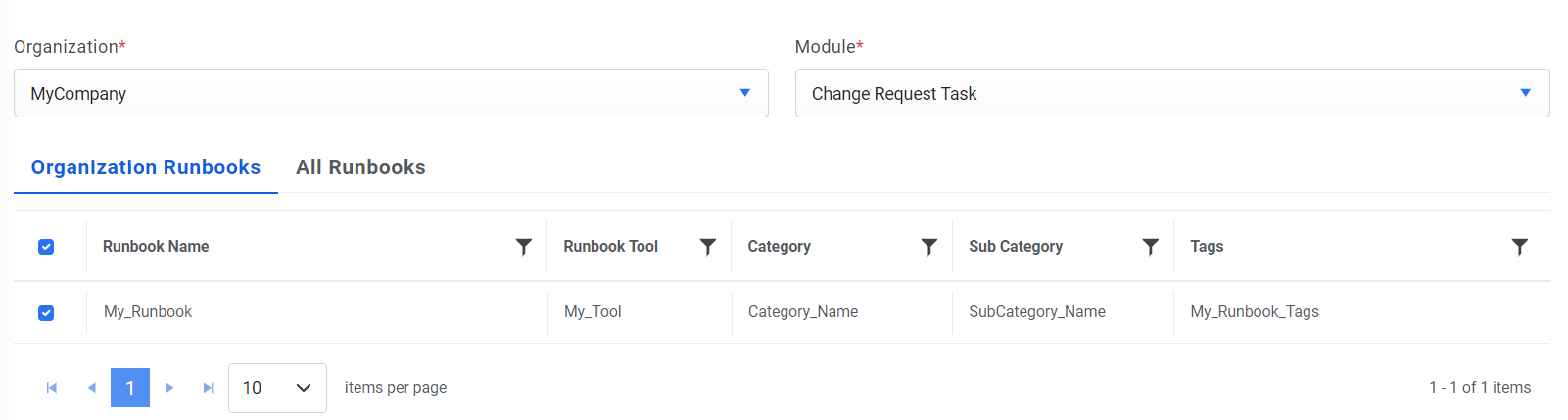Uncheck the My_Runbook row checkbox
1568x420 pixels.
(46, 313)
